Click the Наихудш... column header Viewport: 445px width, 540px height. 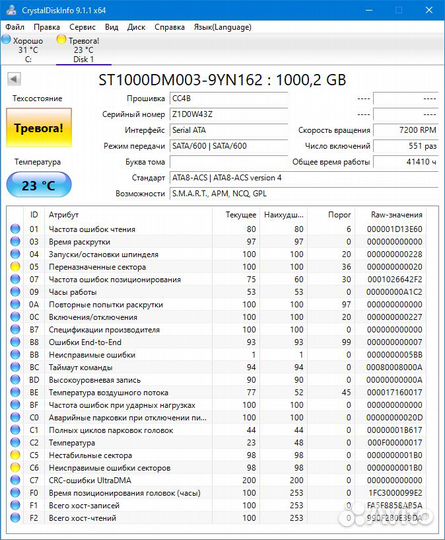283,215
